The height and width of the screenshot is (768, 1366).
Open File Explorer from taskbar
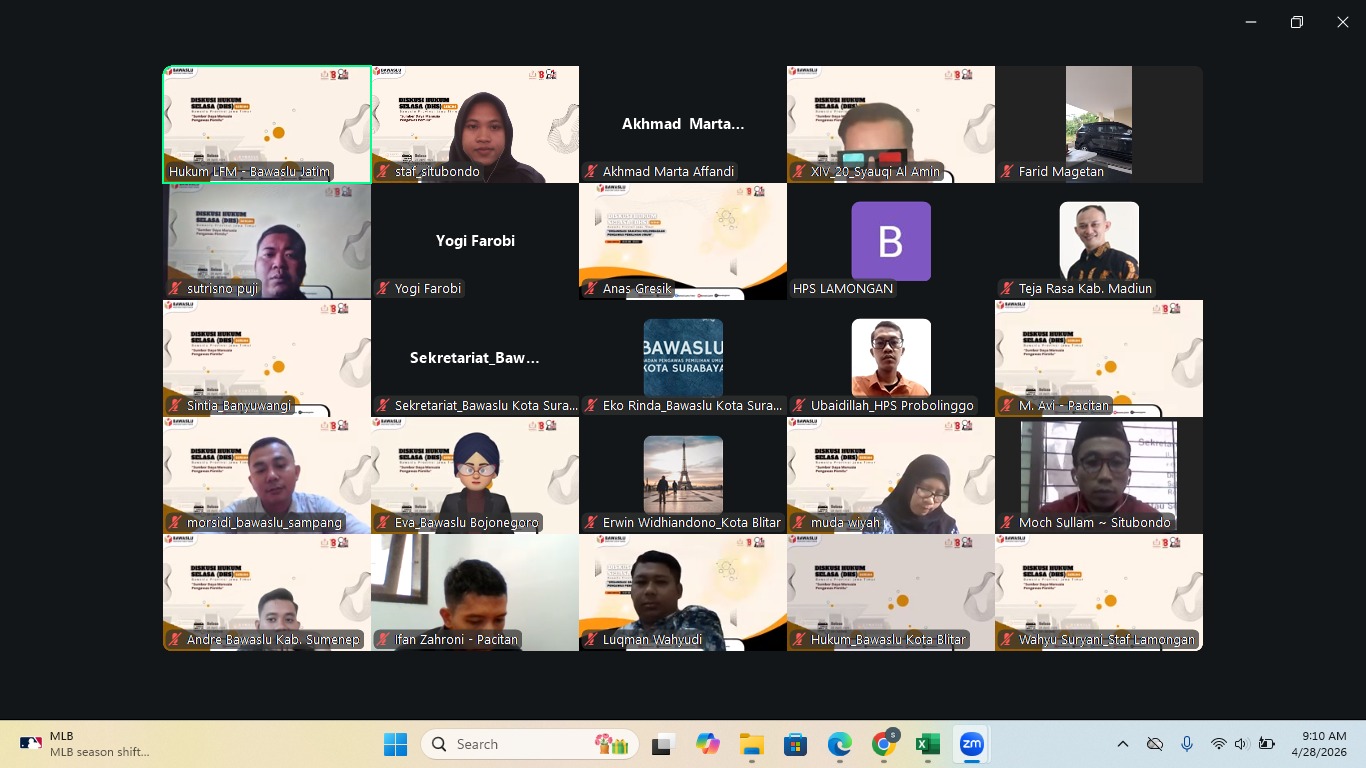(x=751, y=744)
